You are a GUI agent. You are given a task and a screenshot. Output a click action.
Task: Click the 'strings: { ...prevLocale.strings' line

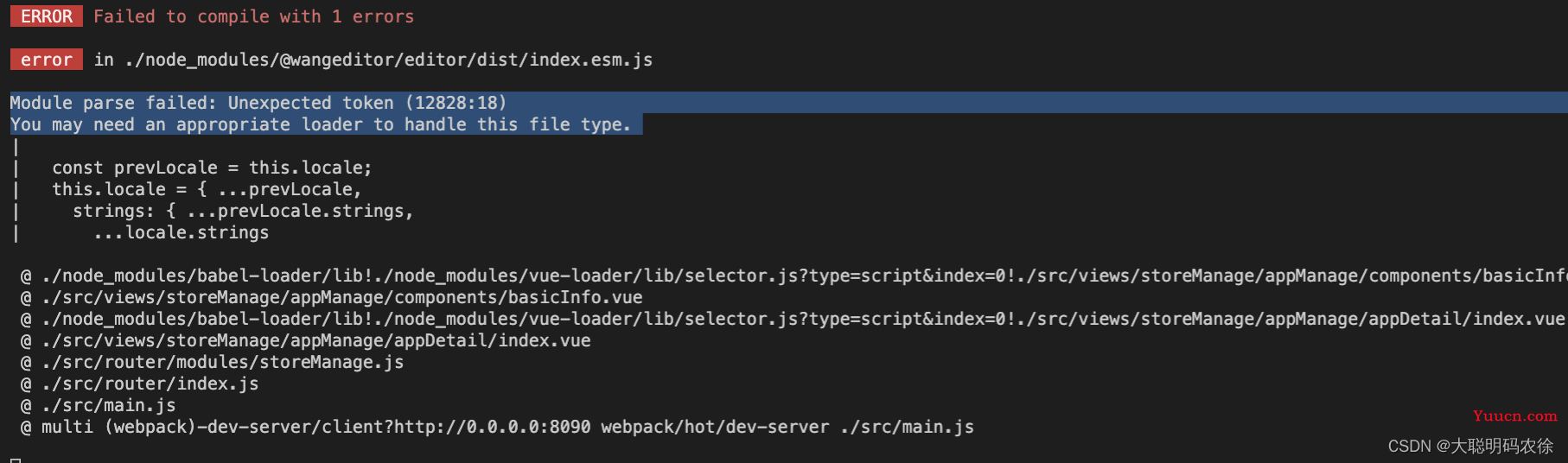point(243,211)
